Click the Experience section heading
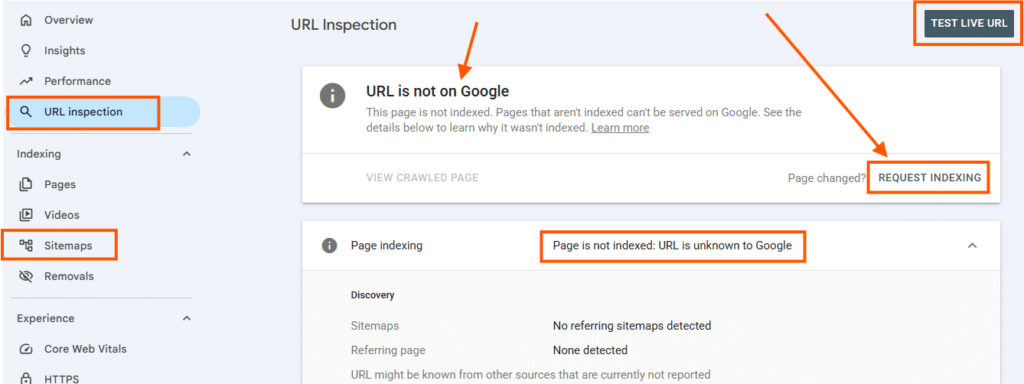Image resolution: width=1024 pixels, height=384 pixels. 46,319
